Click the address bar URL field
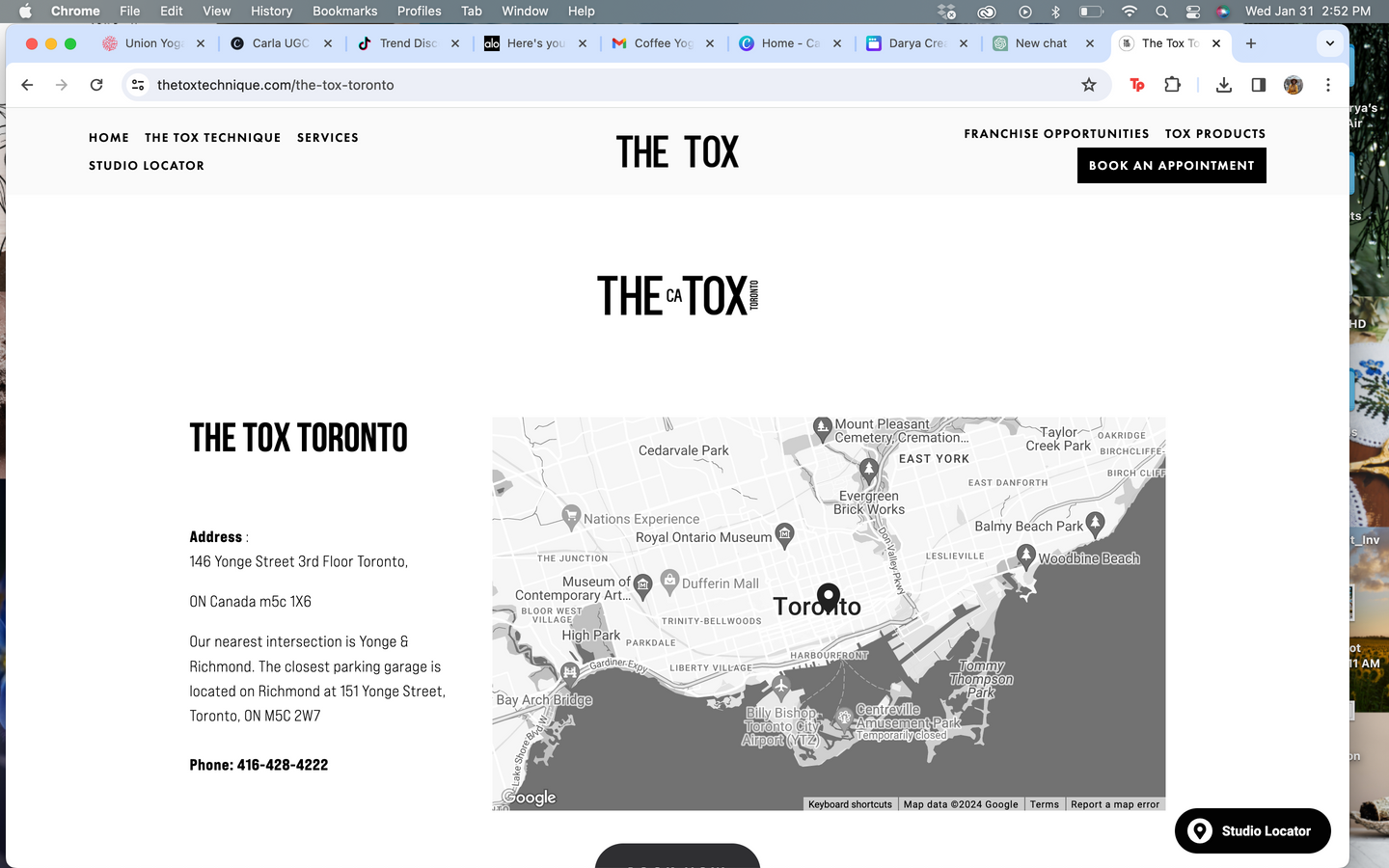Screen dimensions: 1389x868 [x=579, y=85]
